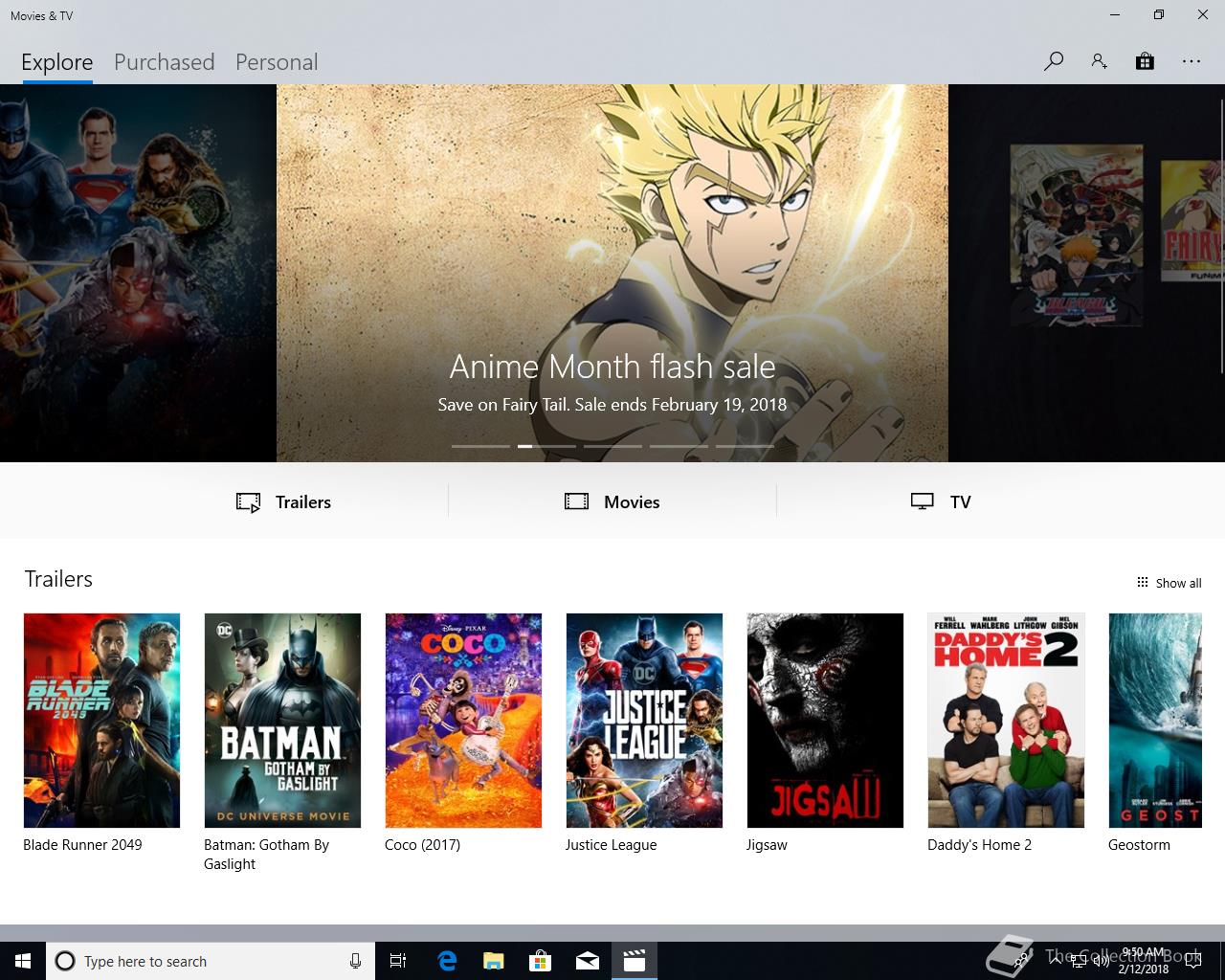
Task: Click the Geostorm title text
Action: tap(1139, 845)
